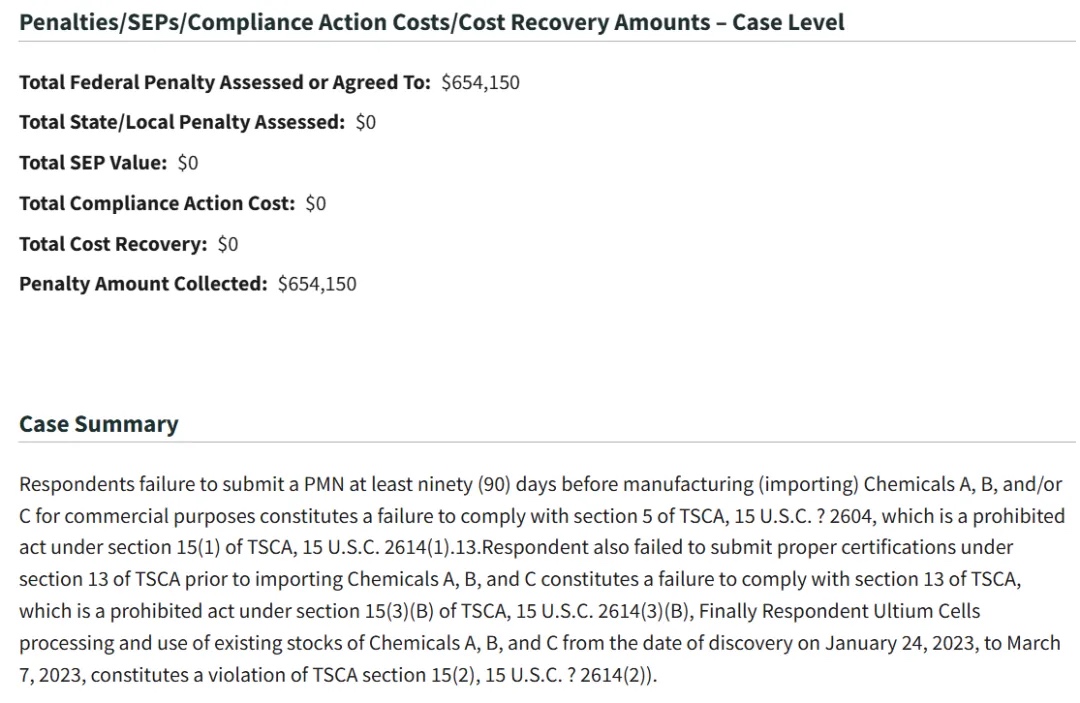
Task: Click the Total Compliance Action Cost label
Action: (157, 203)
